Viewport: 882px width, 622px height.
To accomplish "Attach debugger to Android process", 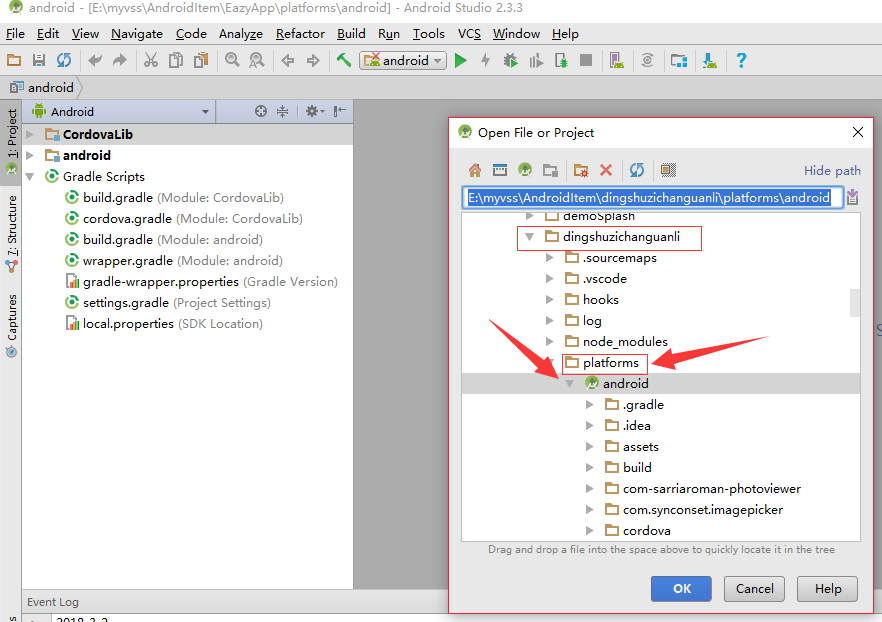I will (561, 60).
